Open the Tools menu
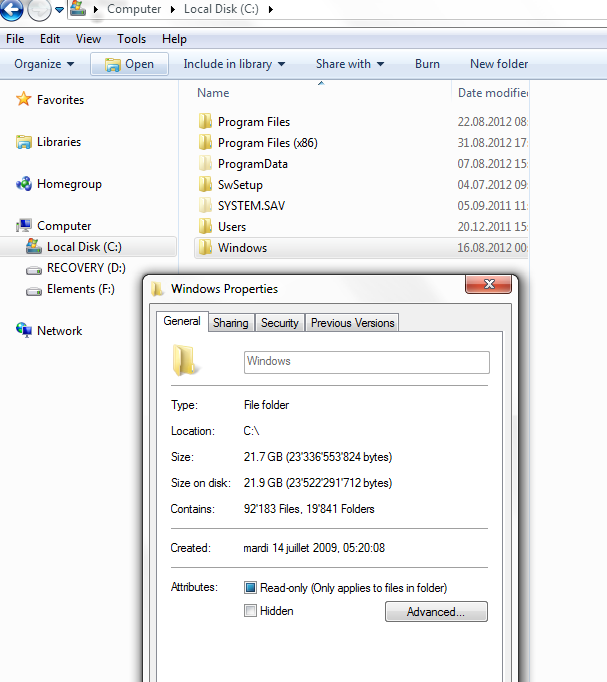The height and width of the screenshot is (682, 607). pyautogui.click(x=131, y=39)
